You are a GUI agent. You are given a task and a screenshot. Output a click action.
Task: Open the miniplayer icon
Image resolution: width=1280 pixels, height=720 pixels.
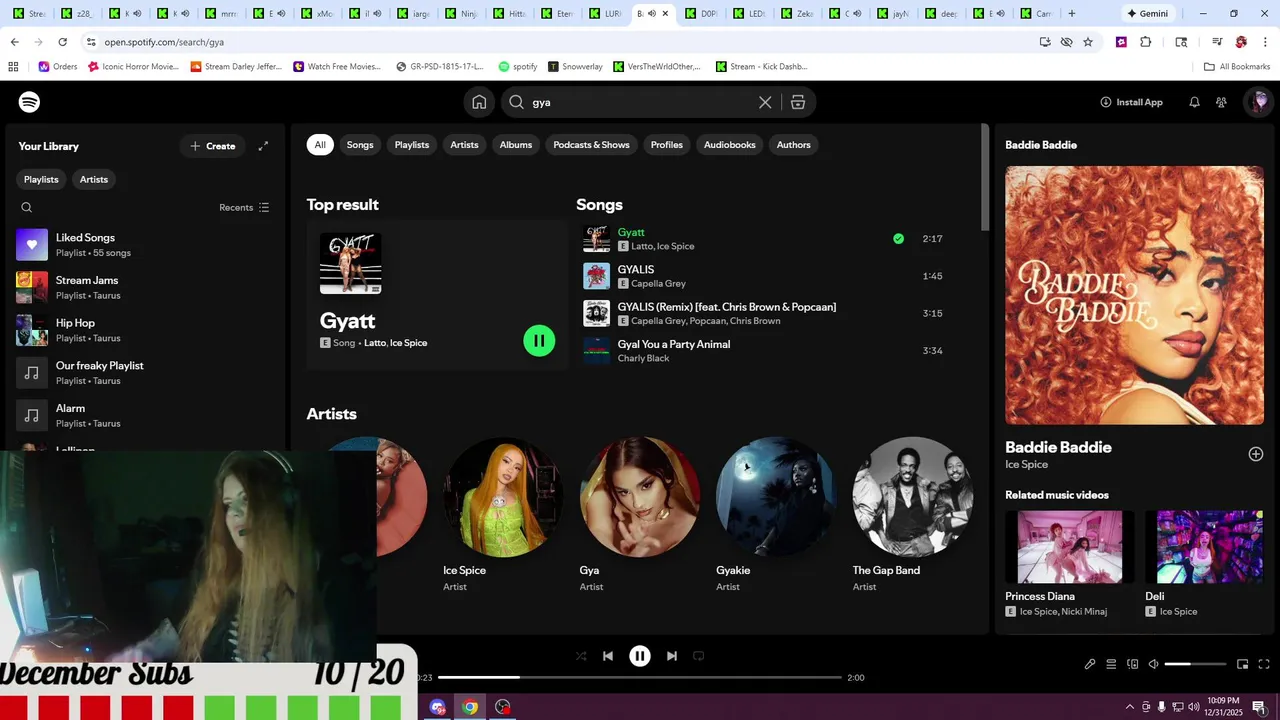[1242, 664]
